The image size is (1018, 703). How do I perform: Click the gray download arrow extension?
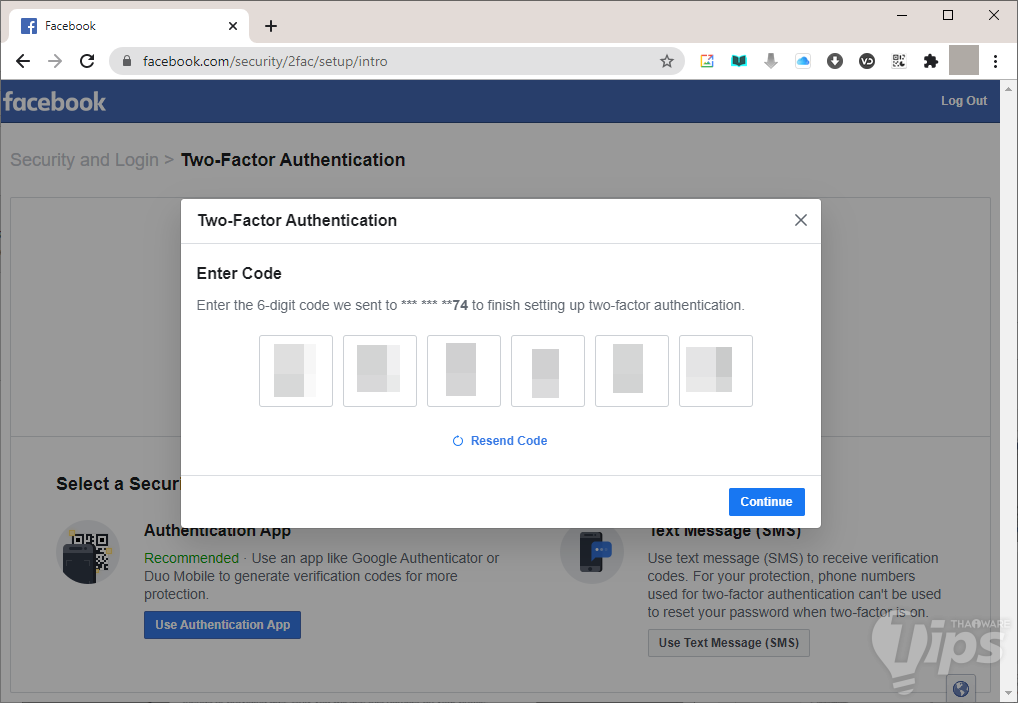(x=771, y=61)
